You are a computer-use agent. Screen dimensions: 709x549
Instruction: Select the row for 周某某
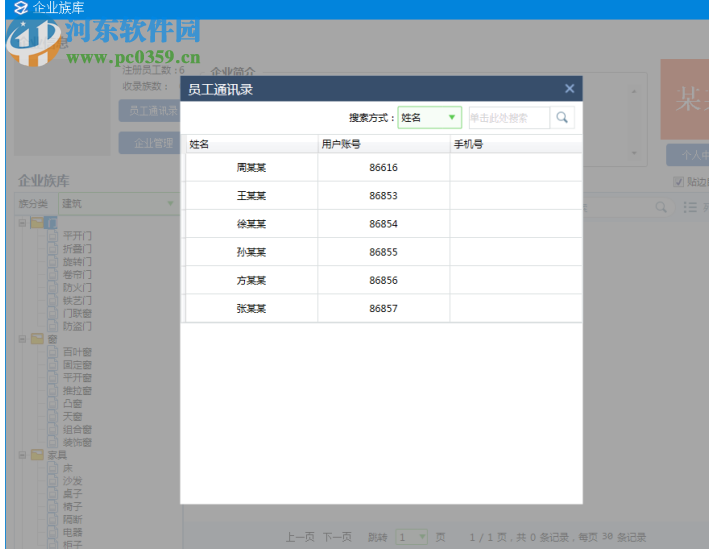click(383, 167)
